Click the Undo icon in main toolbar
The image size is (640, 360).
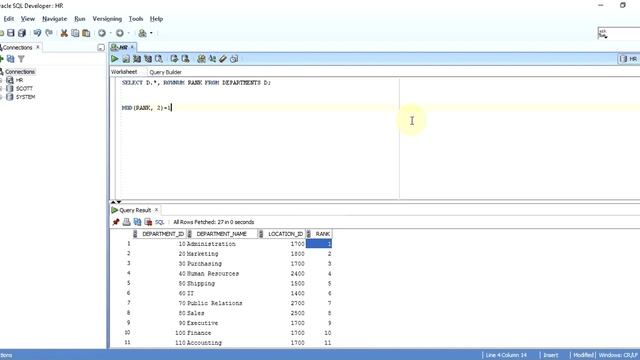tap(38, 33)
